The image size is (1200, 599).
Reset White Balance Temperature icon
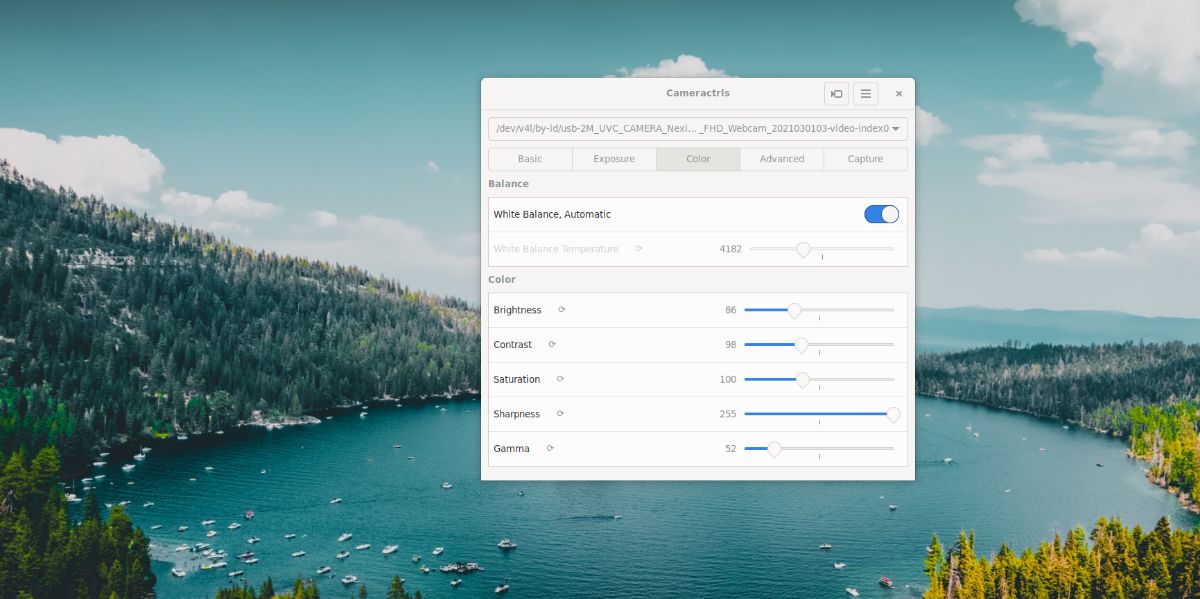(x=639, y=249)
